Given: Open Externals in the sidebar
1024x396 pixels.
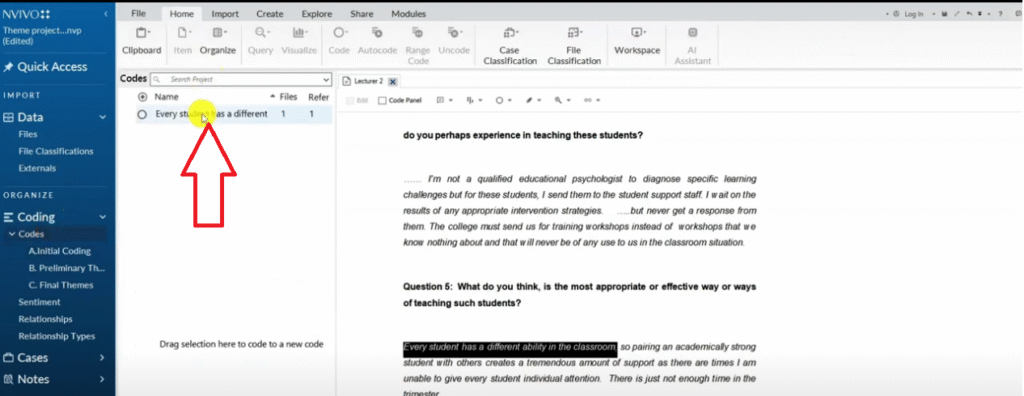Looking at the screenshot, I should pos(37,169).
